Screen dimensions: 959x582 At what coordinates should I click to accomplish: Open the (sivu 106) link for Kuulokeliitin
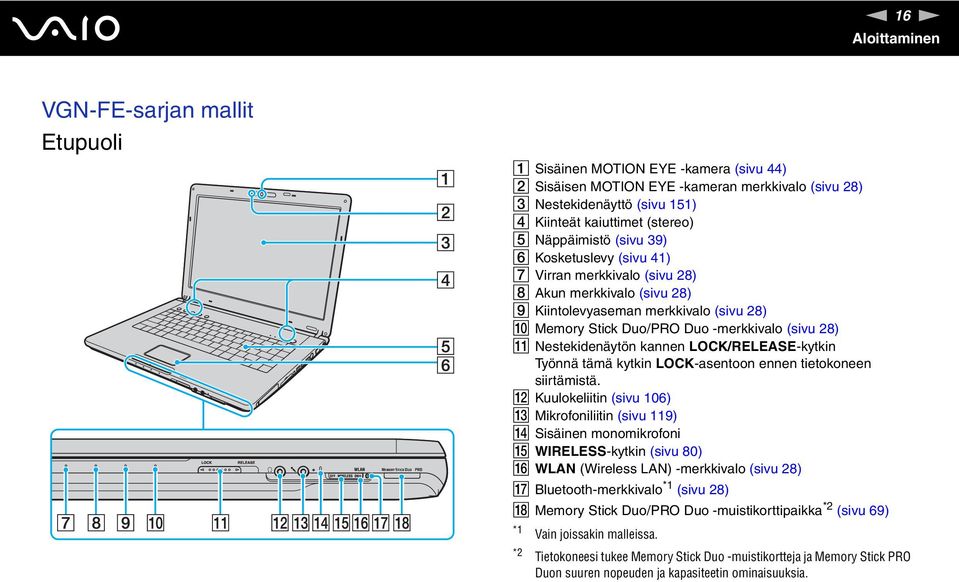tap(641, 398)
